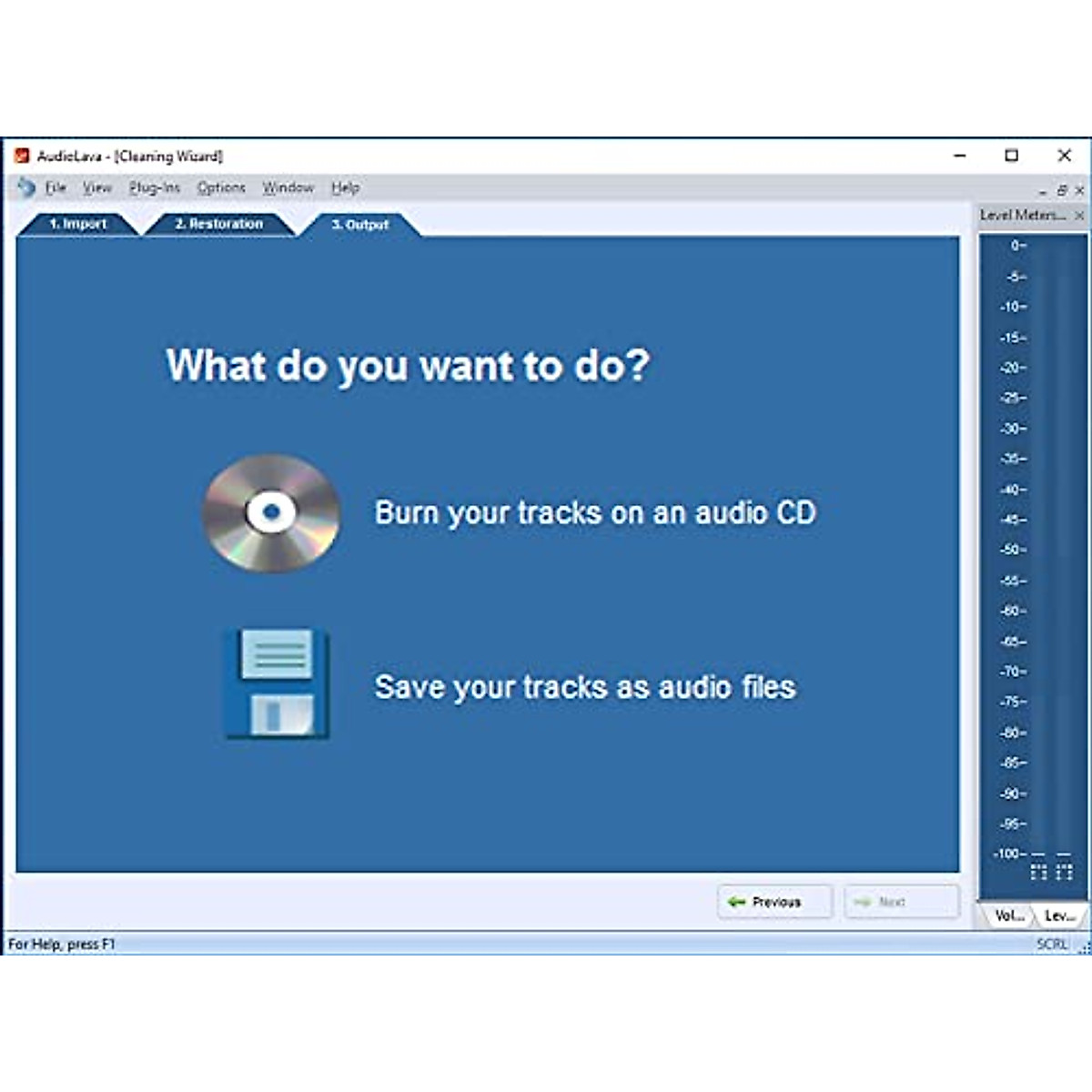1092x1092 pixels.
Task: Go to the 2. Restoration tab
Action: pyautogui.click(x=218, y=224)
